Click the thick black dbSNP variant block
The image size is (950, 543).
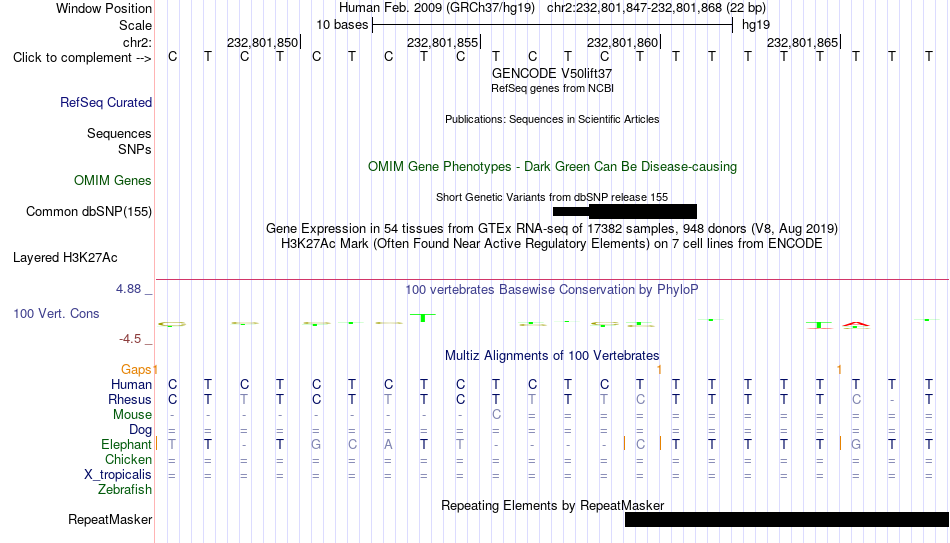[643, 212]
